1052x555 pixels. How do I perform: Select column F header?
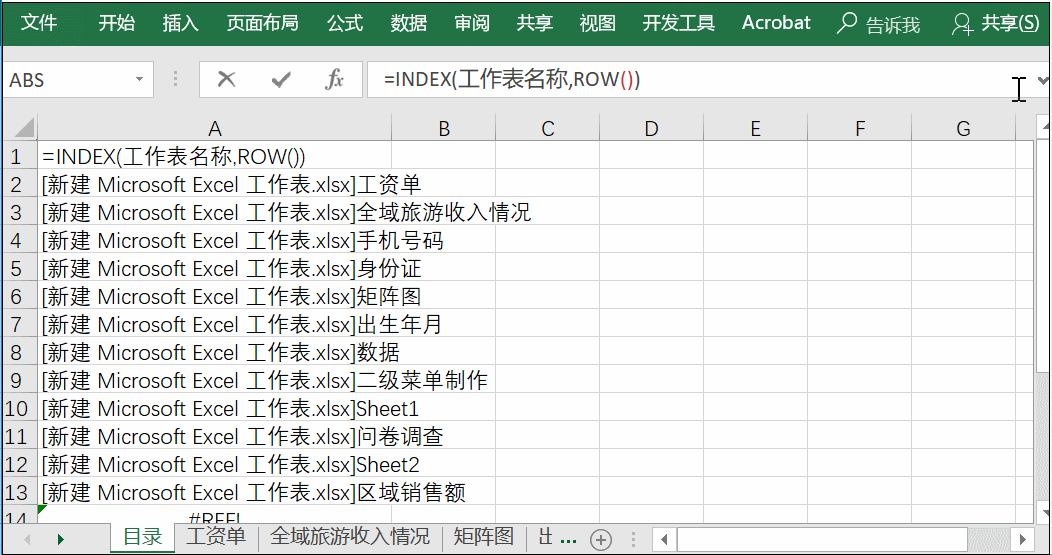(859, 128)
